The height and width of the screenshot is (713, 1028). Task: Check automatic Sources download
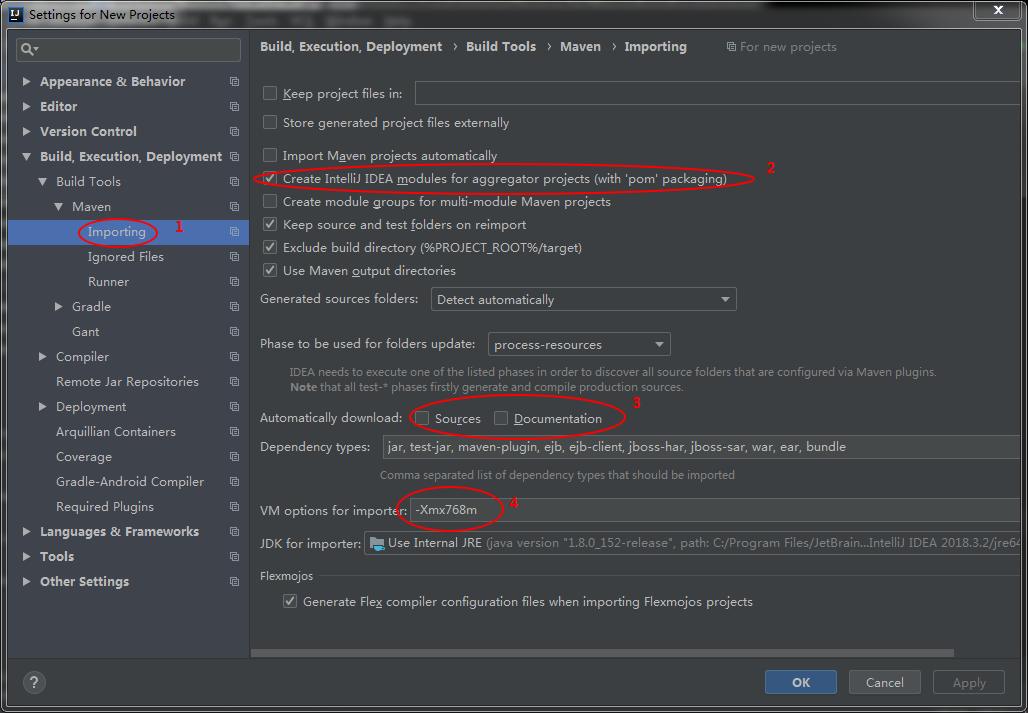[x=422, y=418]
